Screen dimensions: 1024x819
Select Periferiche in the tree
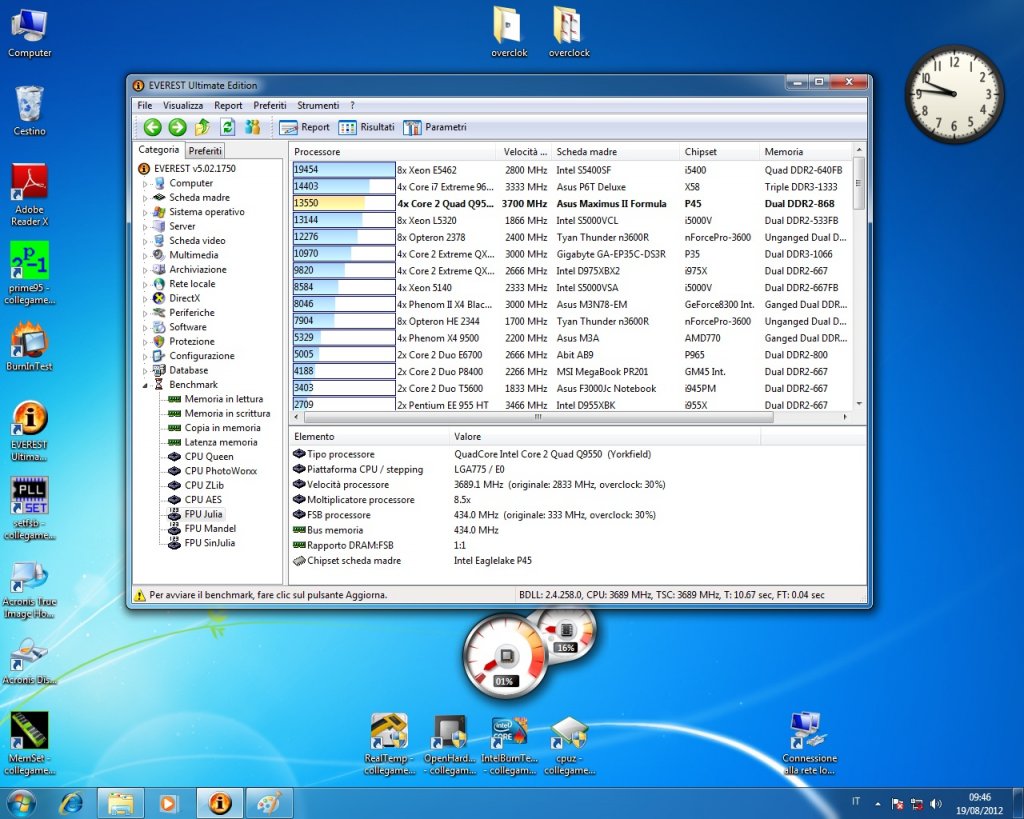192,313
